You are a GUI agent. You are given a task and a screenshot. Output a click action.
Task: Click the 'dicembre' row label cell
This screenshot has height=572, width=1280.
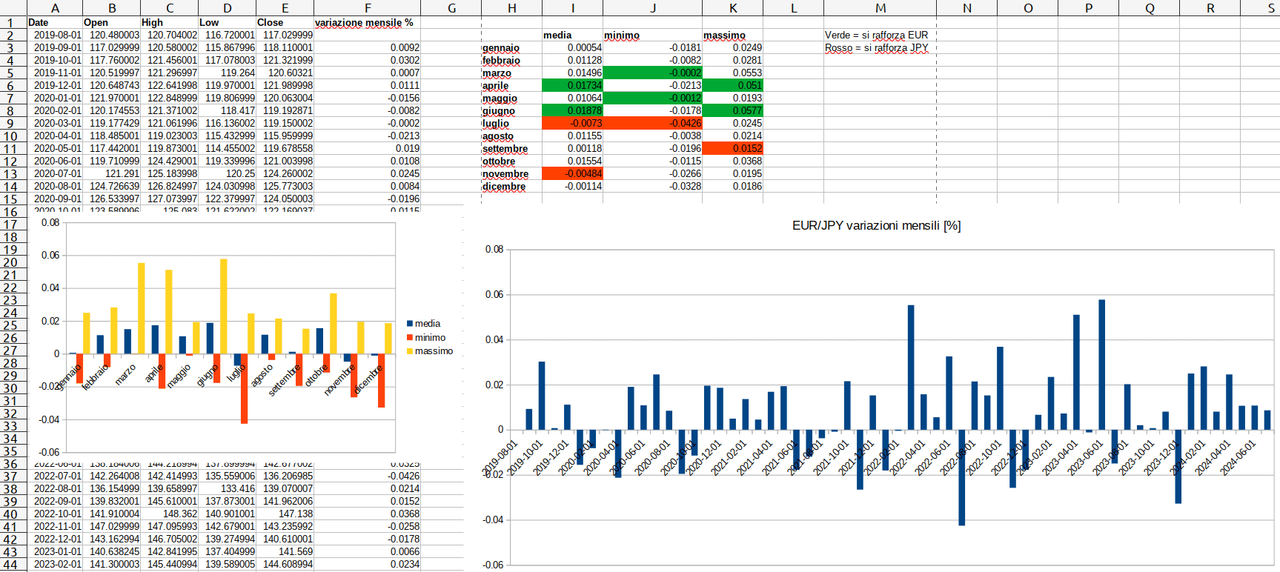(511, 186)
